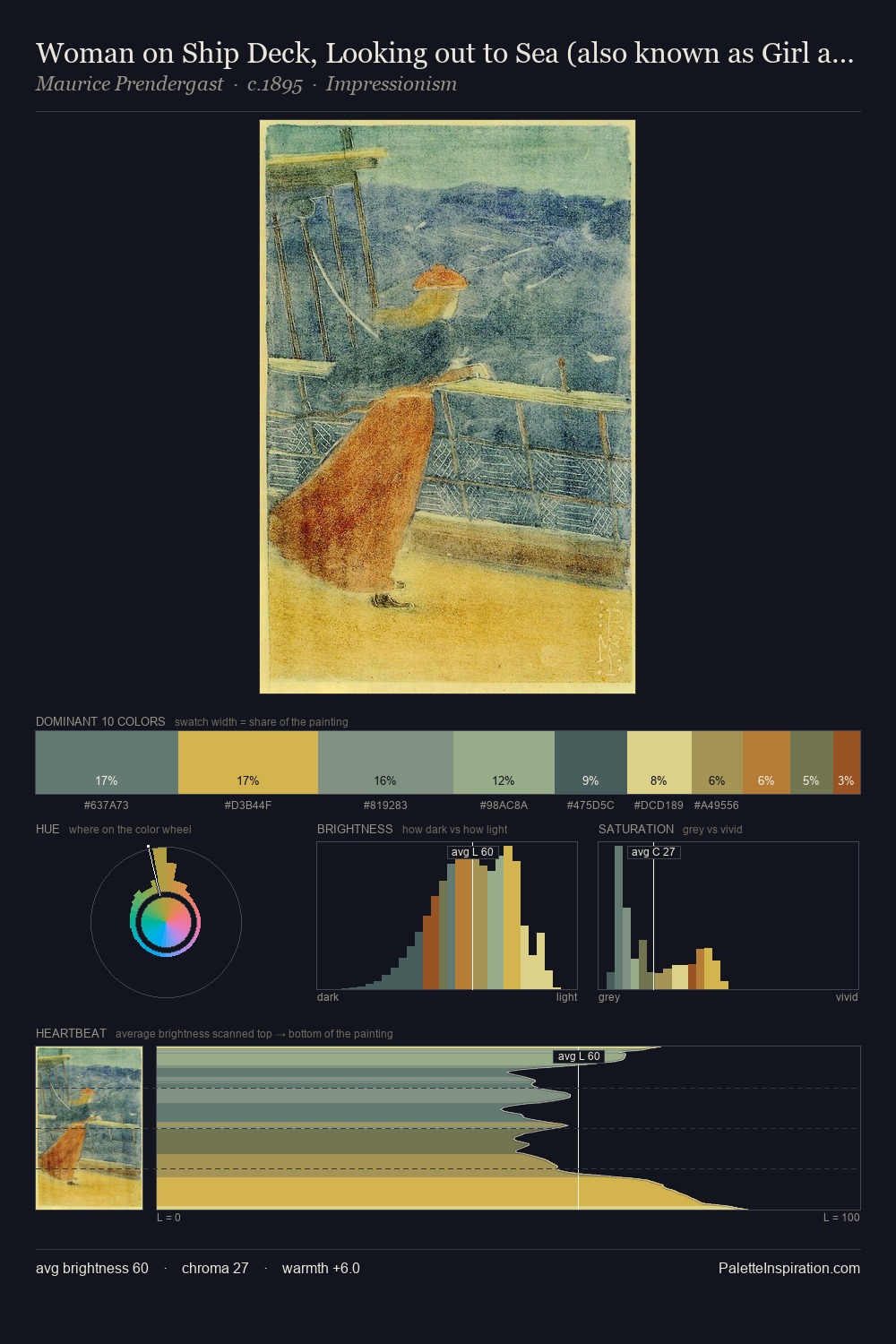Image resolution: width=896 pixels, height=1344 pixels.
Task: Click the HEARTBEAT section heading
Action: [71, 1033]
